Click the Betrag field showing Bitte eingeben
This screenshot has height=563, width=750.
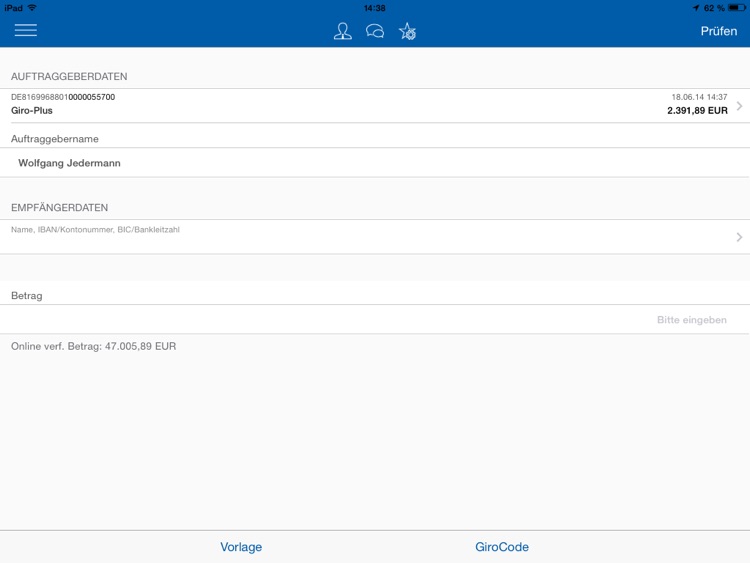[691, 320]
